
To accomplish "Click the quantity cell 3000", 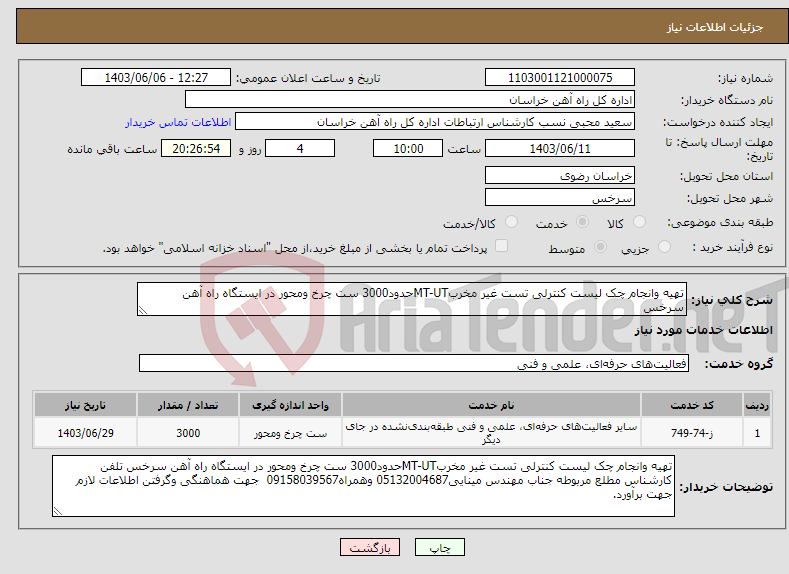I will click(188, 433).
